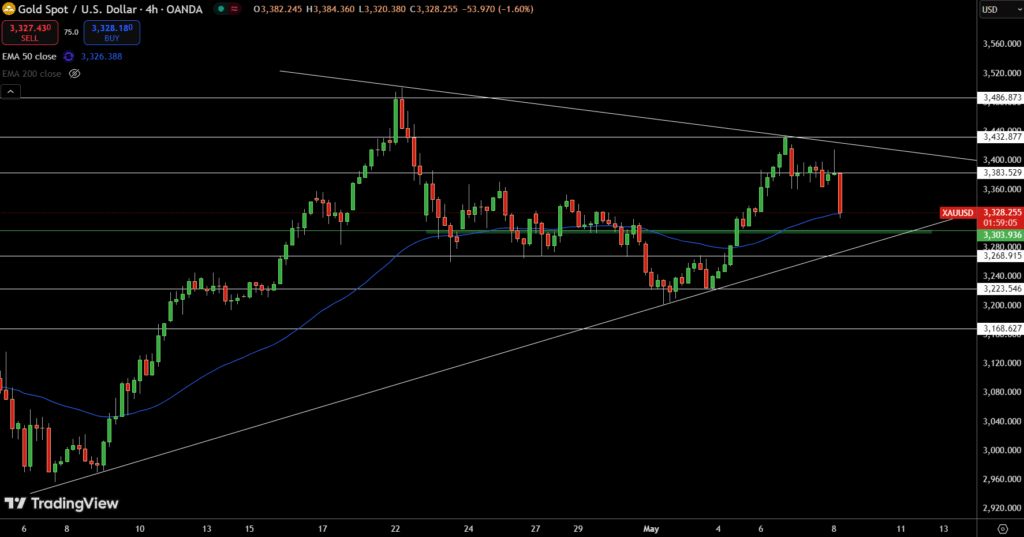Select the 3,223.546 horizontal level label
The width and height of the screenshot is (1024, 537).
1000,289
